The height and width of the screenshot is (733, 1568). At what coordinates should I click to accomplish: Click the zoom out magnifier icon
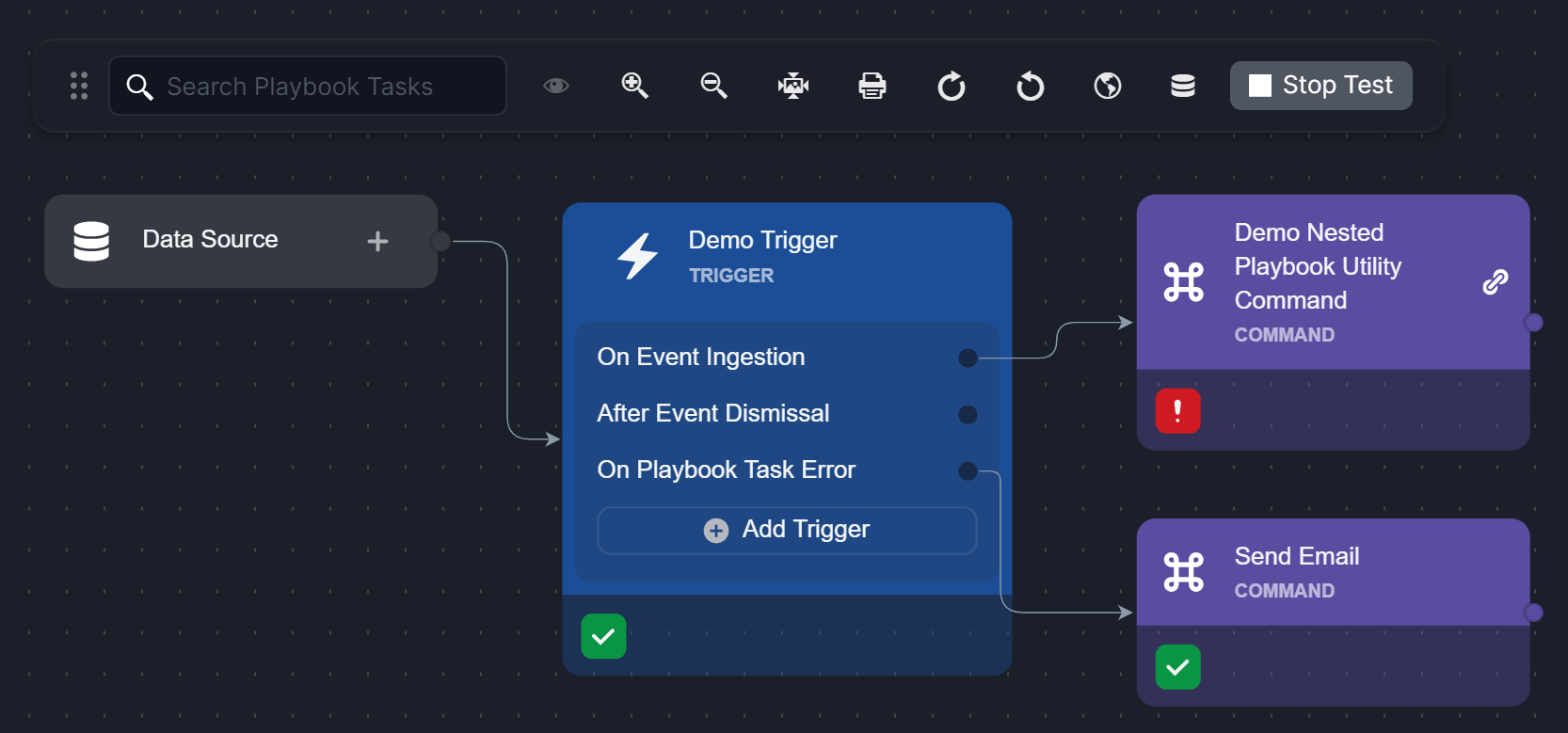click(x=714, y=86)
